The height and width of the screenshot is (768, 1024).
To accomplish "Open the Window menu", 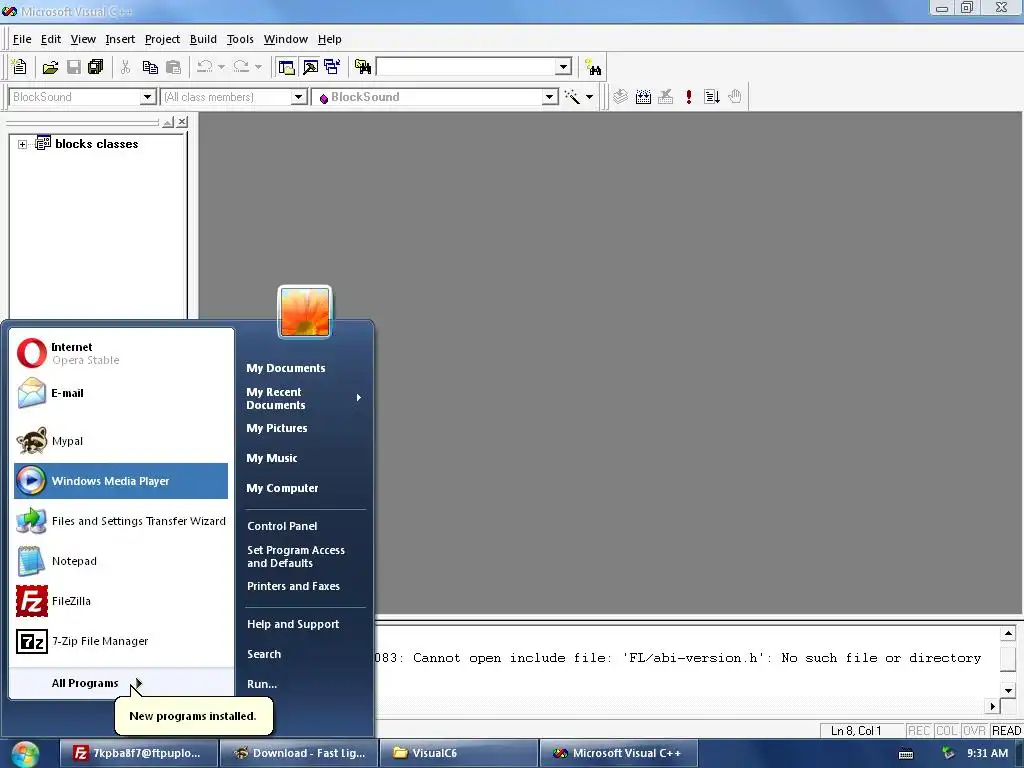I will (285, 39).
